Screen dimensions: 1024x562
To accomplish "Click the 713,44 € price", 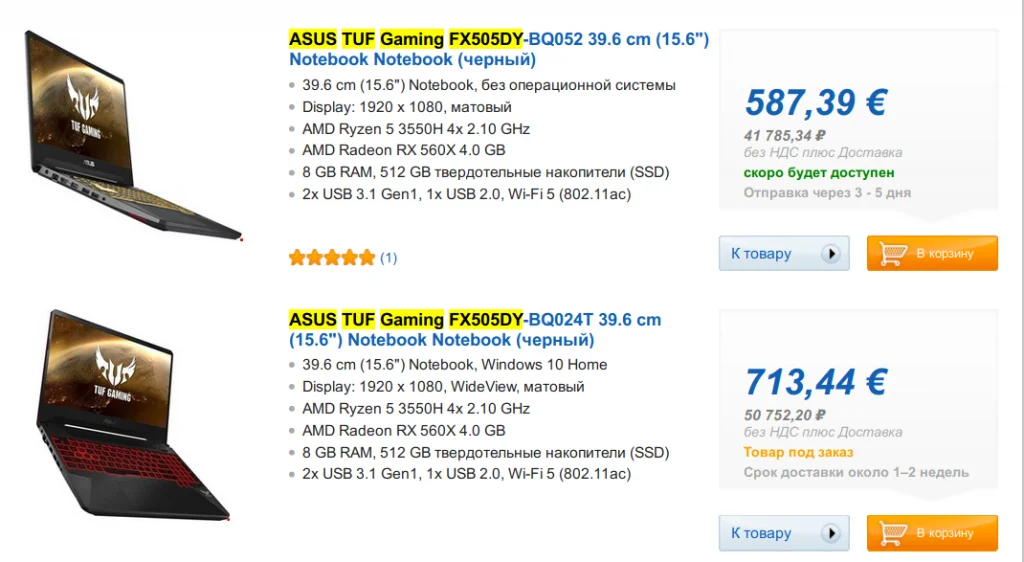I will click(x=816, y=382).
